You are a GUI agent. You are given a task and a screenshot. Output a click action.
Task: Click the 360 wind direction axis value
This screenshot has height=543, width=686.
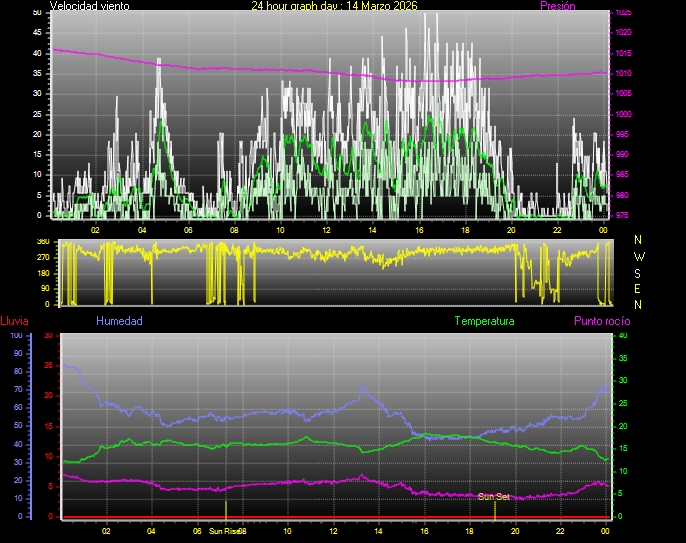[43, 242]
